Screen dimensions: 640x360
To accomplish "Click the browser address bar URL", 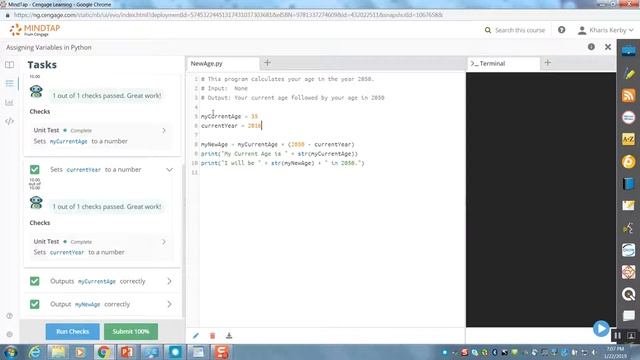I will (229, 15).
